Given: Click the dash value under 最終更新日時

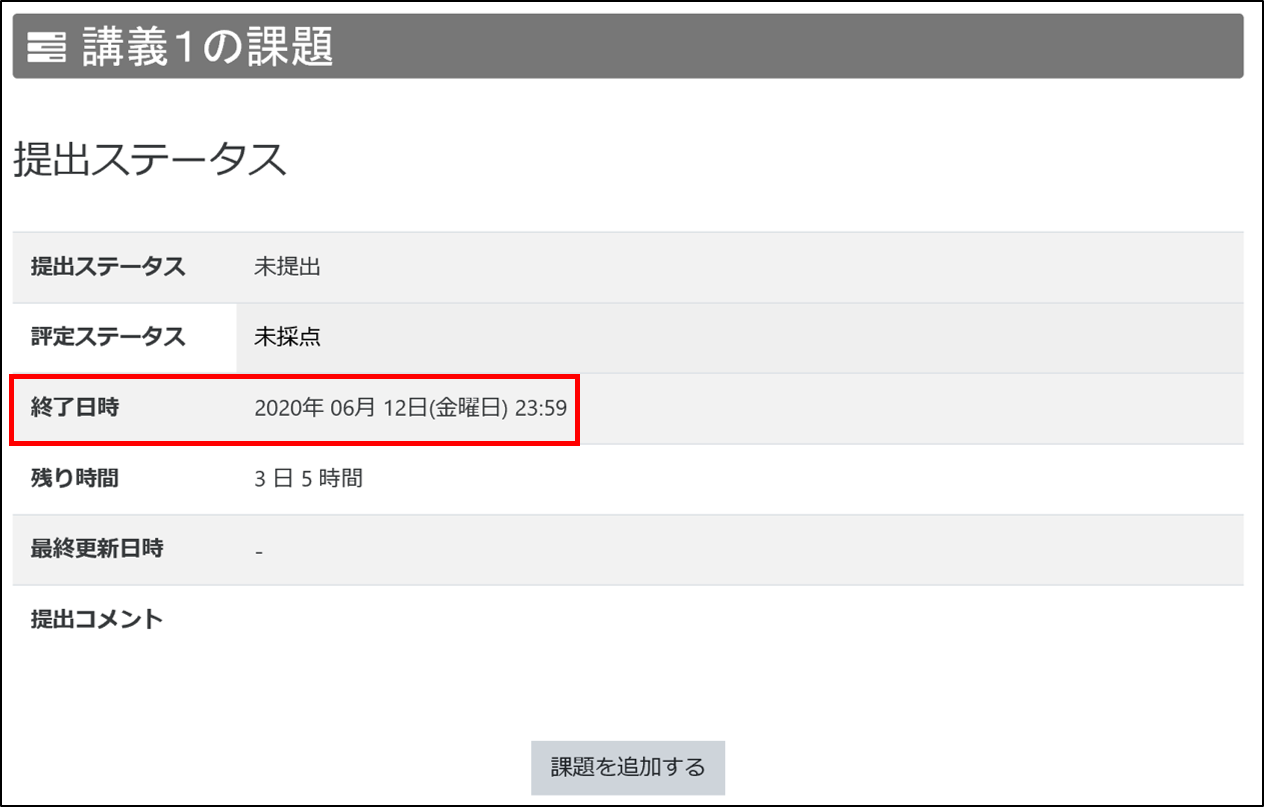Looking at the screenshot, I should (x=258, y=551).
